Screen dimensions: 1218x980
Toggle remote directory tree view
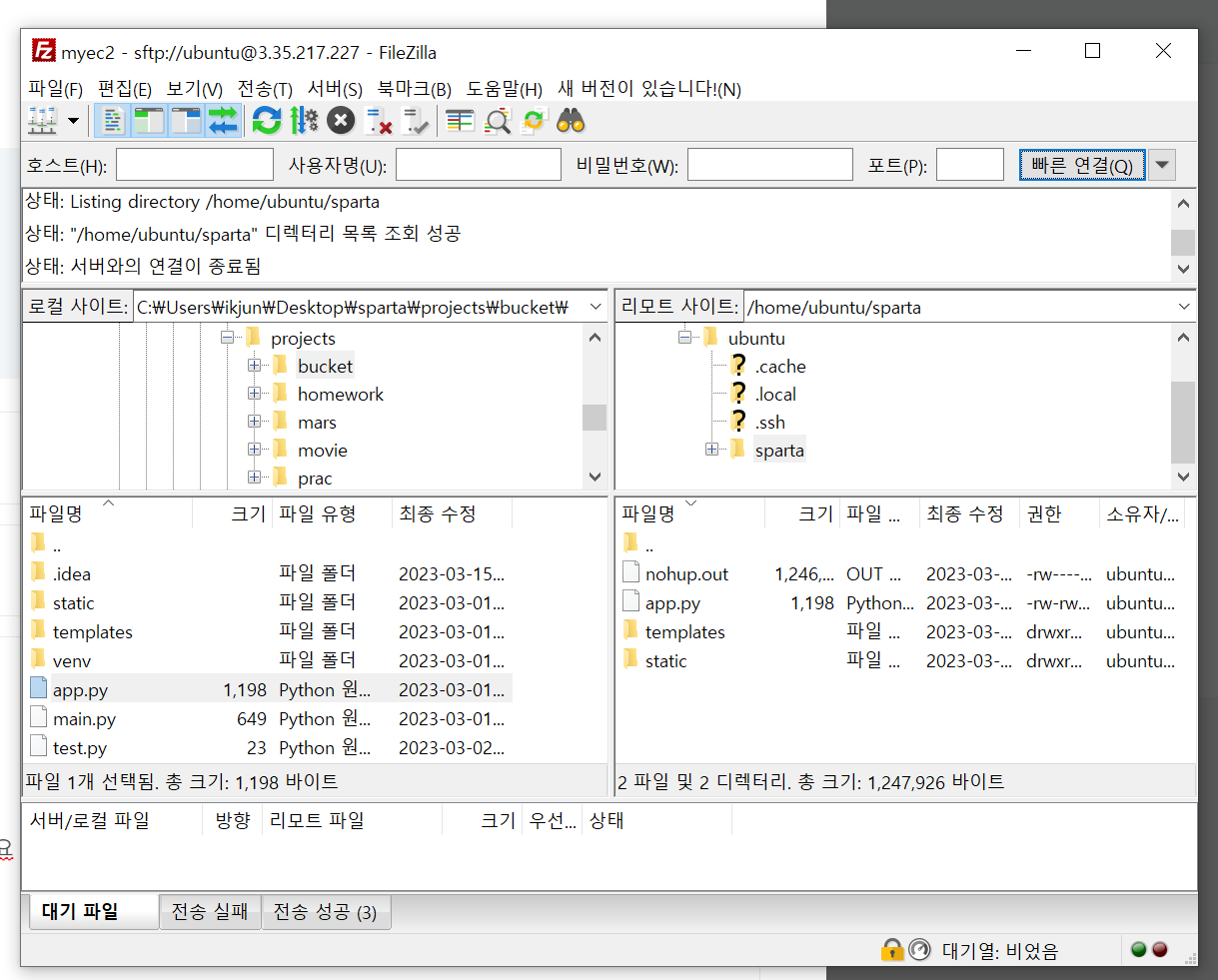click(186, 121)
